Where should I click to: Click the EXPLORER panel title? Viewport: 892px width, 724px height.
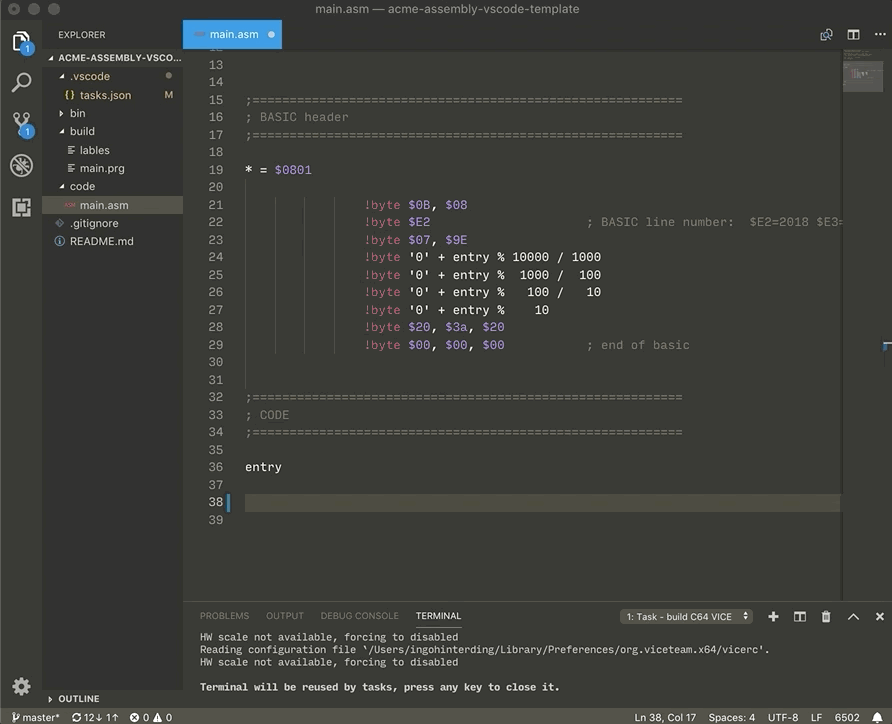[81, 35]
